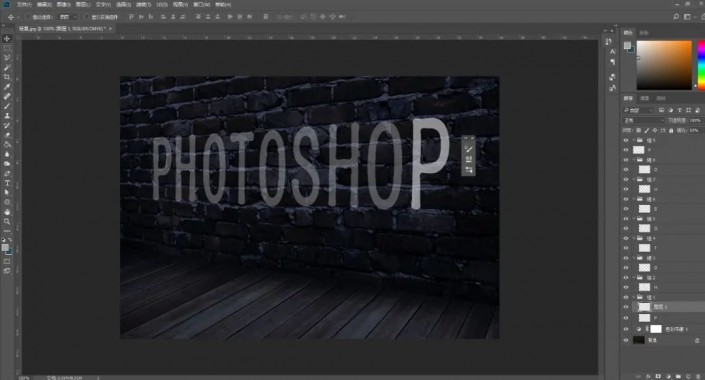Collapse the 组 2 group arrow
Image resolution: width=705 pixels, height=380 pixels.
(634, 278)
